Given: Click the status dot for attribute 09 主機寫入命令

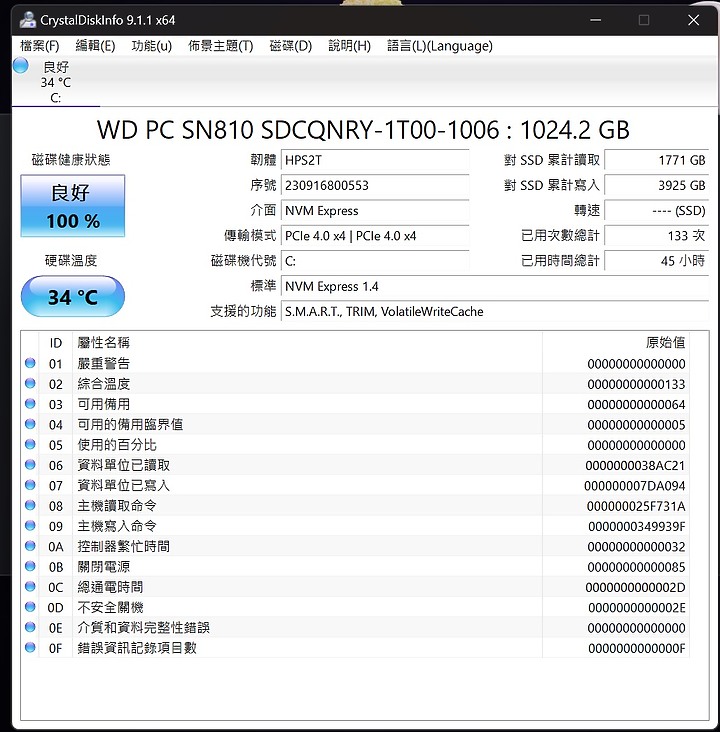Looking at the screenshot, I should [x=30, y=526].
